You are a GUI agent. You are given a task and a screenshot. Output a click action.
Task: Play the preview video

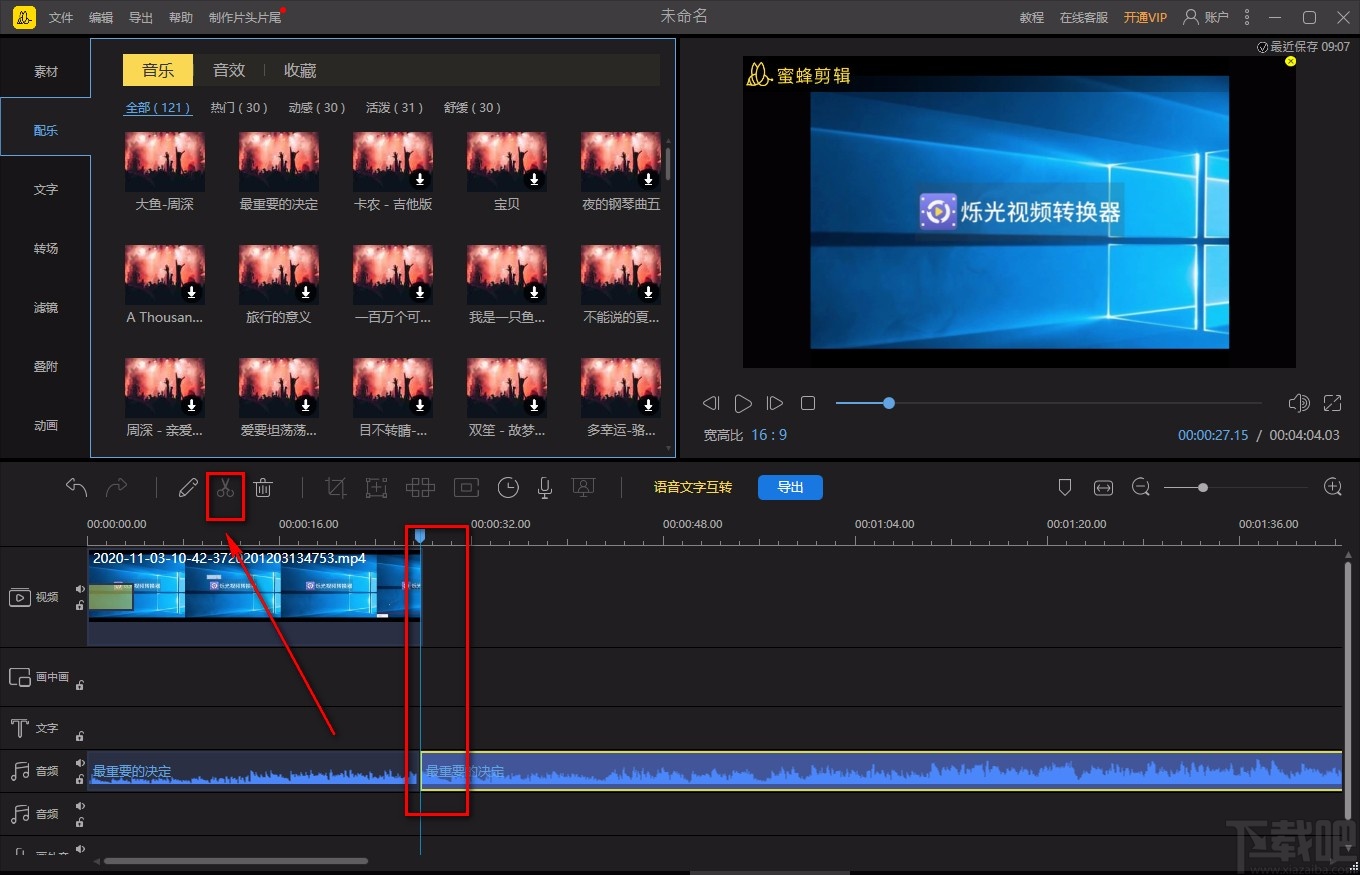tap(743, 403)
